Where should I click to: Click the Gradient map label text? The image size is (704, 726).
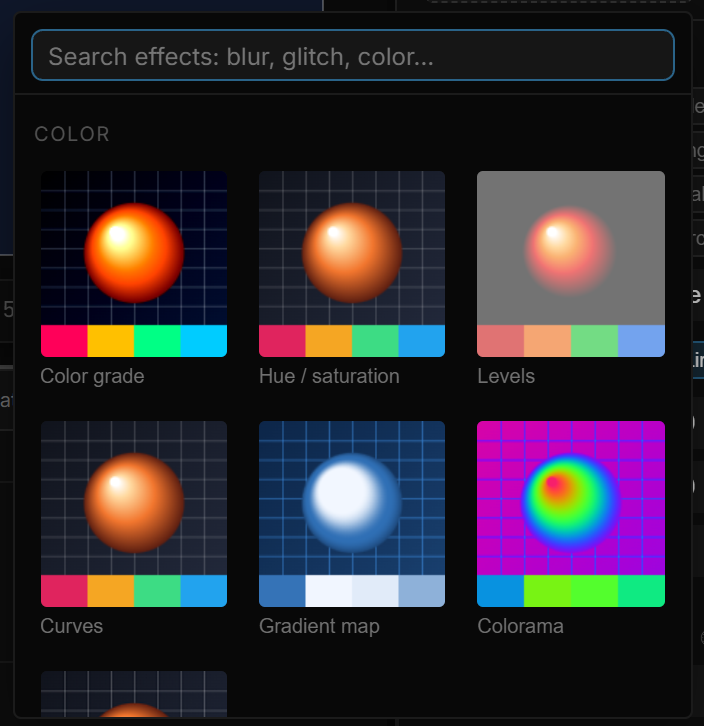pos(319,626)
